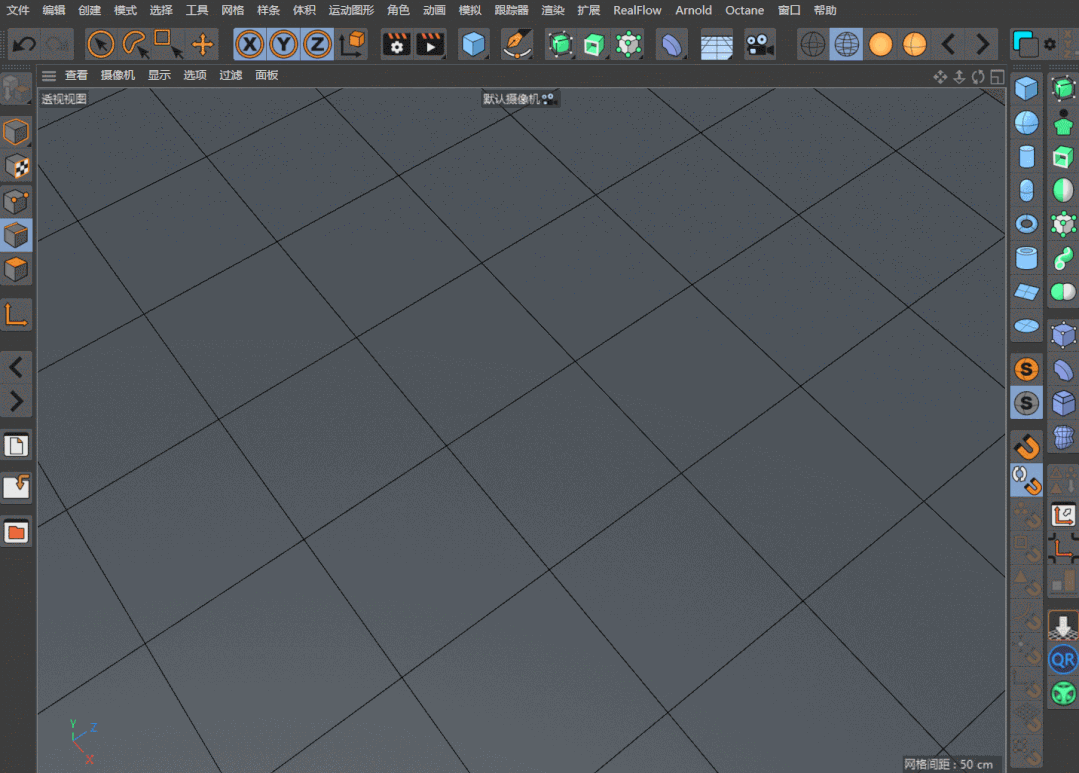Toggle Y-axis lock button
1079x773 pixels.
283,44
